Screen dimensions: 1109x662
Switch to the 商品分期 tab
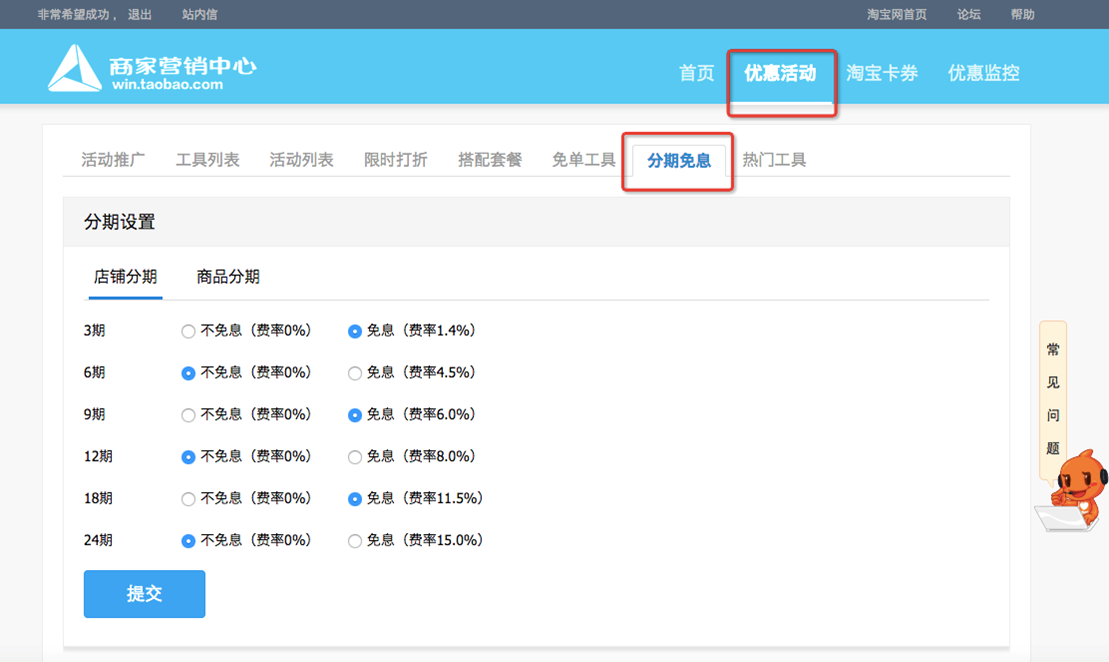tap(228, 277)
